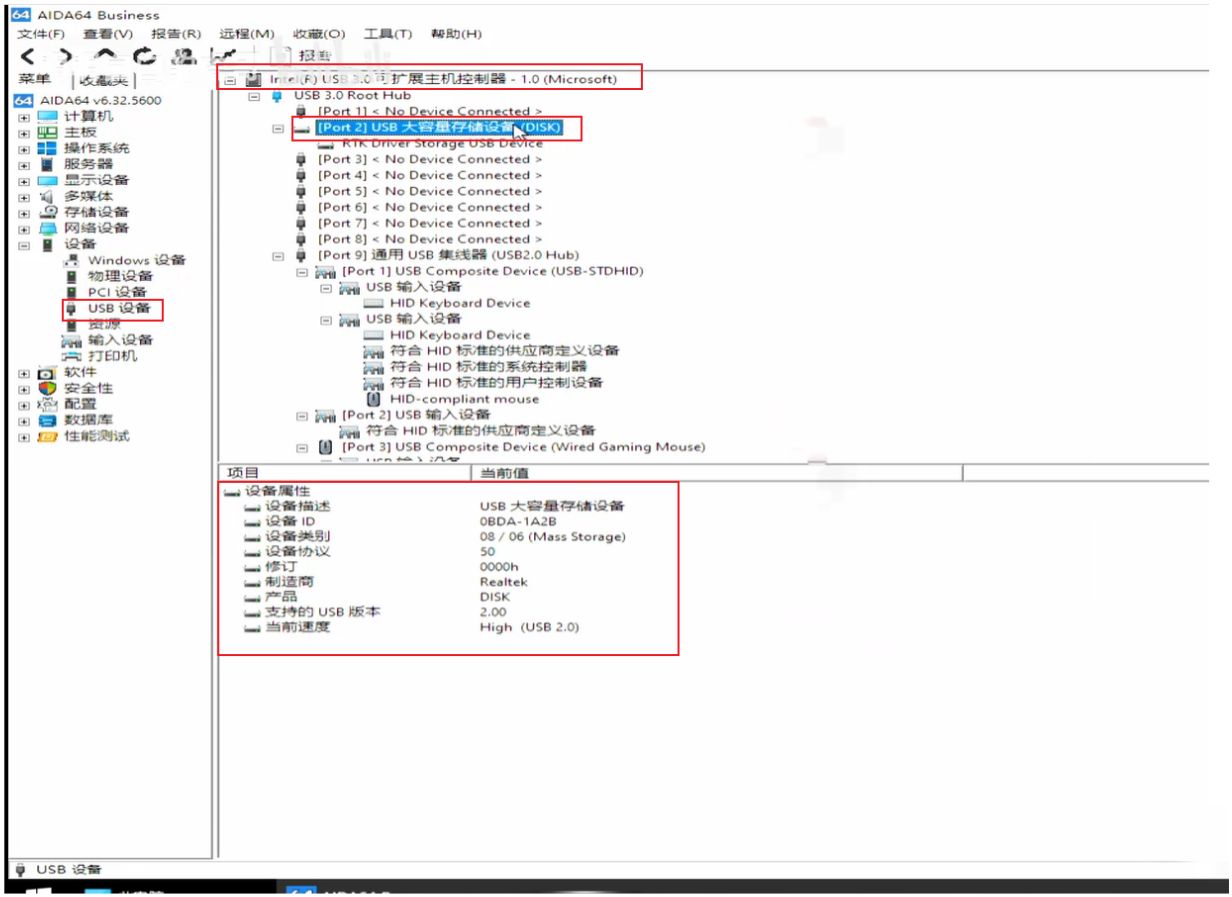Click the 显示设备 display icon in sidebar
Screen dimensions: 1232x897
(48, 180)
